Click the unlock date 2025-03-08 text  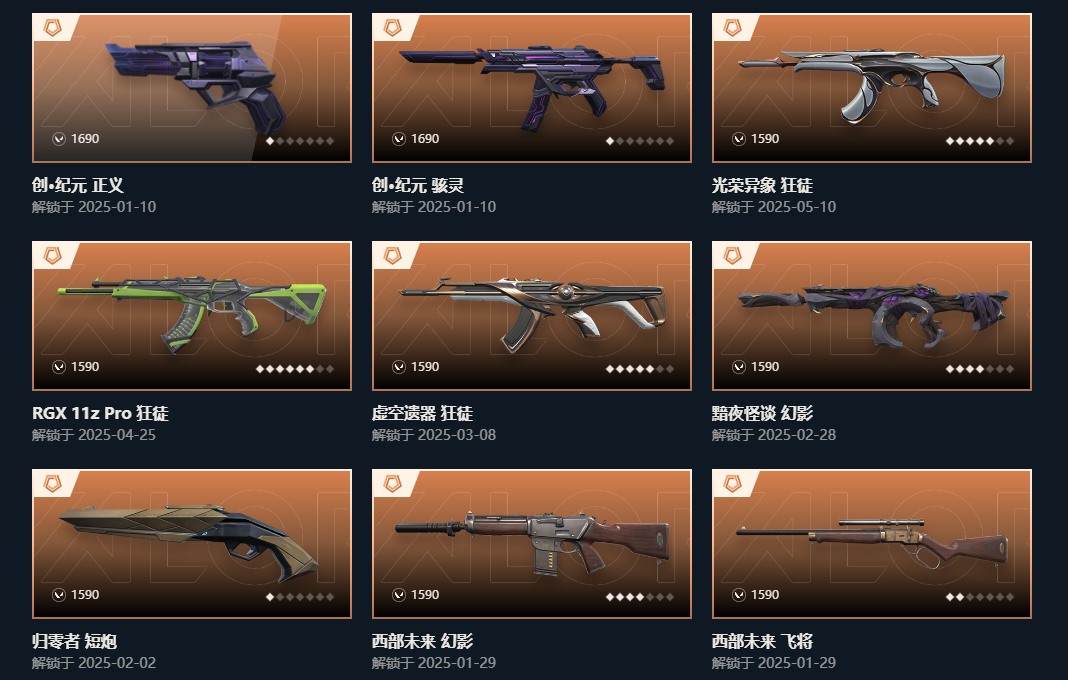[456, 435]
